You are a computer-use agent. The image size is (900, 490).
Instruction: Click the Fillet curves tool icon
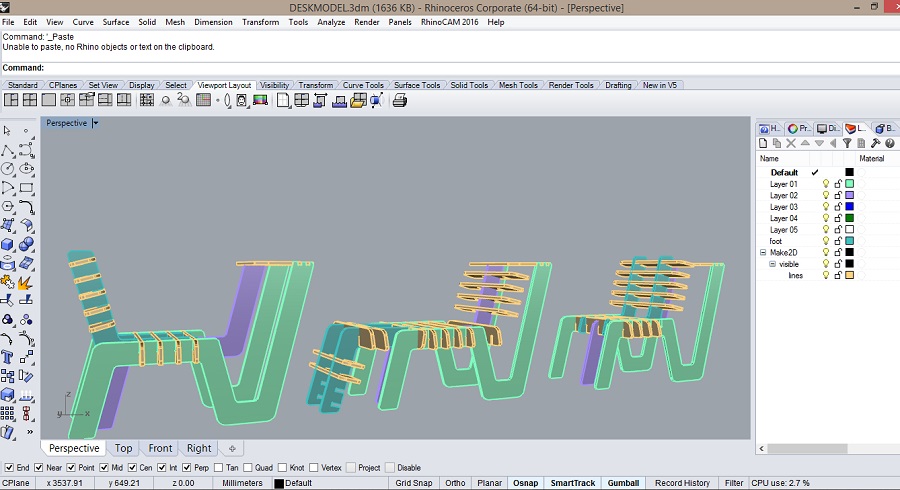[26, 206]
